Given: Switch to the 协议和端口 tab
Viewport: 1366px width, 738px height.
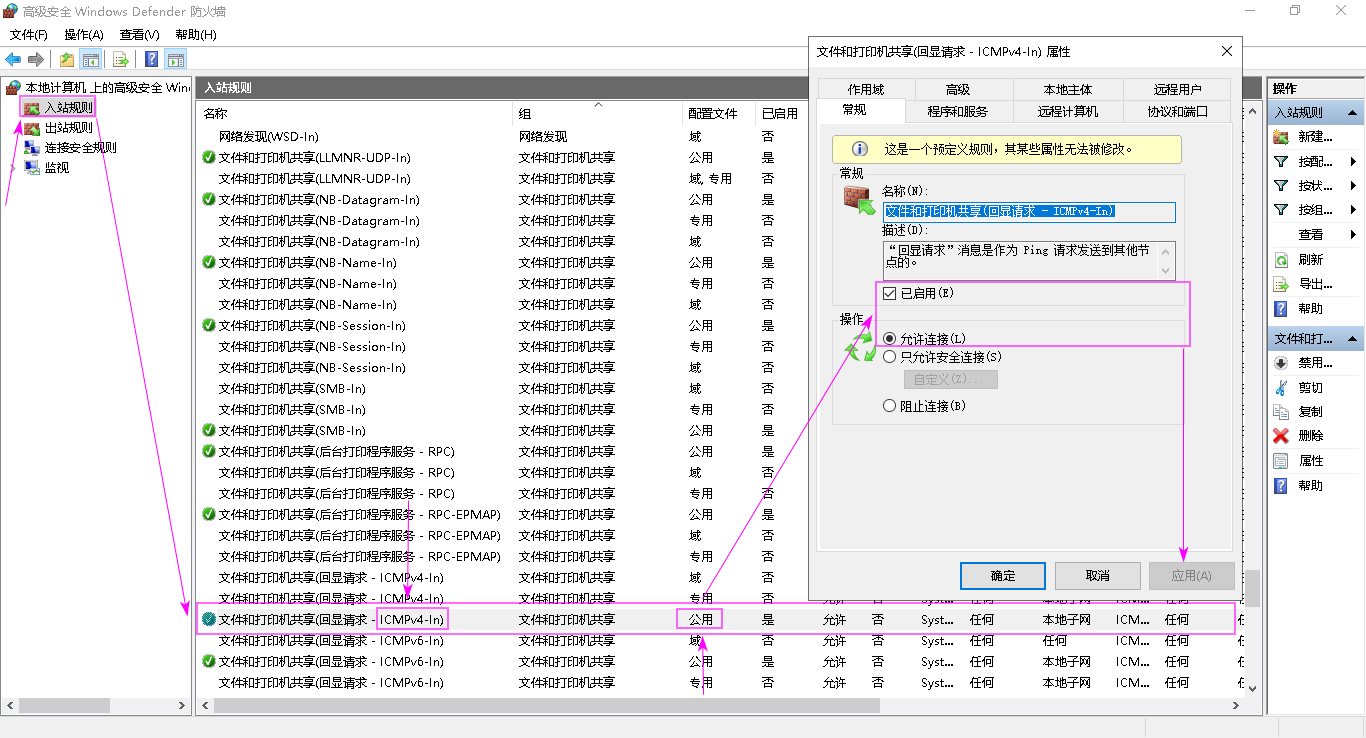Looking at the screenshot, I should pyautogui.click(x=1177, y=111).
